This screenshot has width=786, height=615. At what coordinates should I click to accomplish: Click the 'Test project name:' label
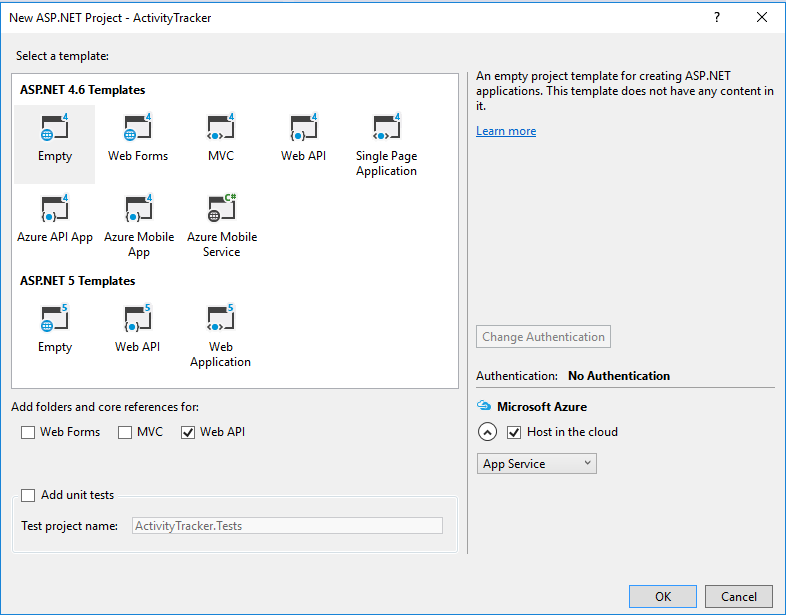(x=69, y=526)
